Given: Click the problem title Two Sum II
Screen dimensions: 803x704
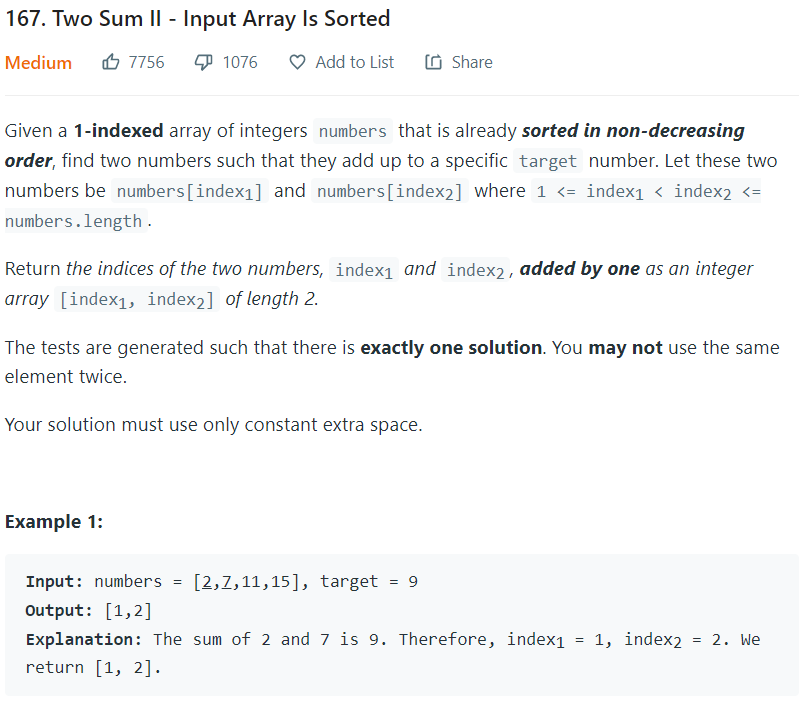Looking at the screenshot, I should coord(198,19).
